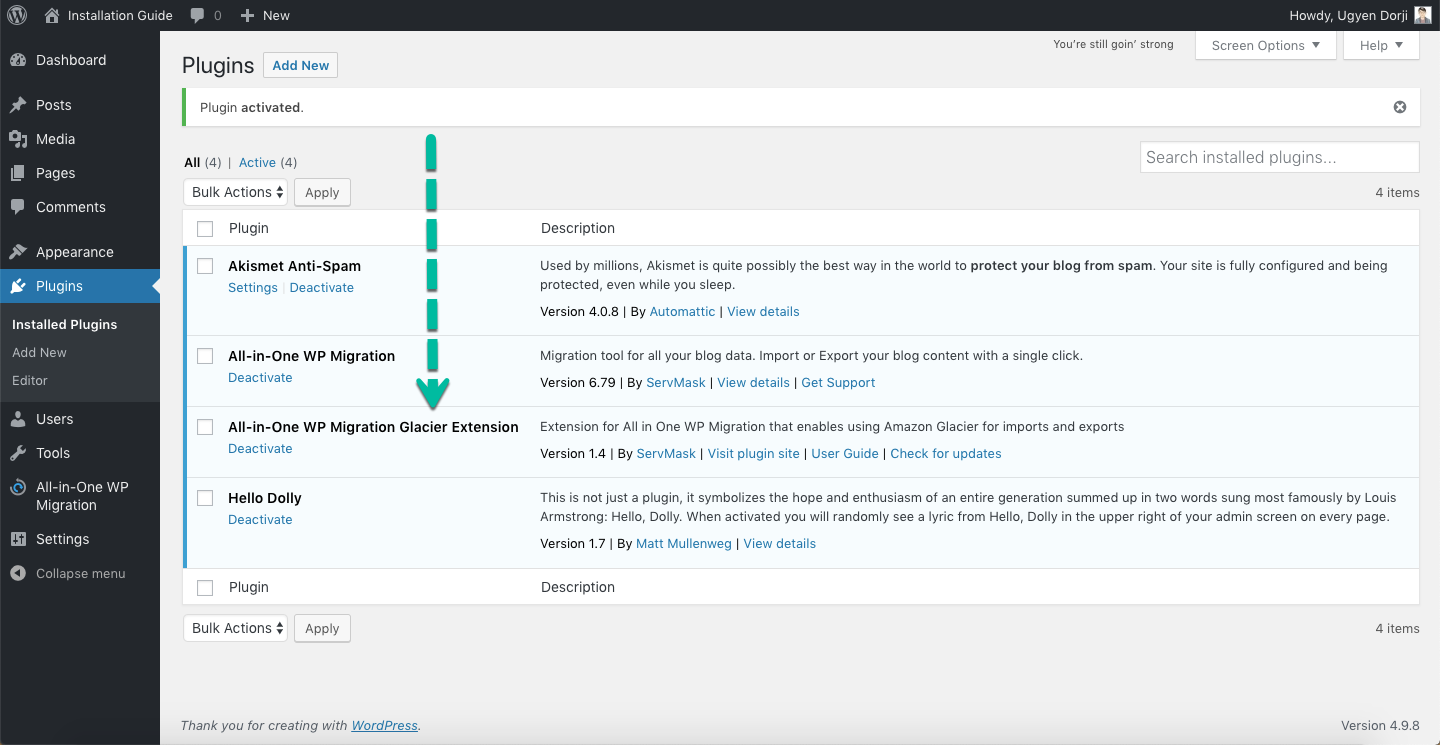Tick the Hello Dolly plugin checkbox

click(205, 498)
